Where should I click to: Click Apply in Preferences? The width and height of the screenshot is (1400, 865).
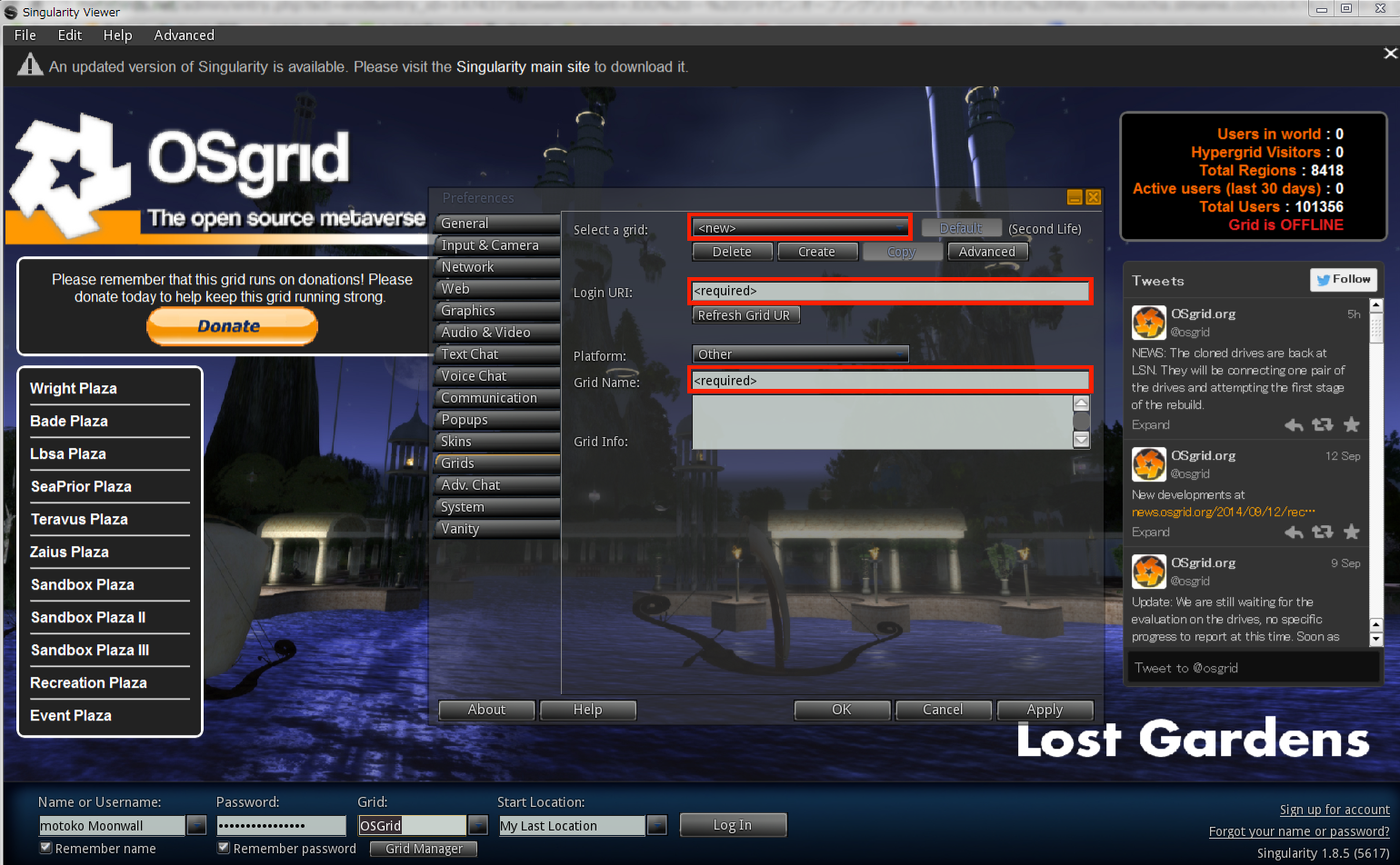point(1045,710)
